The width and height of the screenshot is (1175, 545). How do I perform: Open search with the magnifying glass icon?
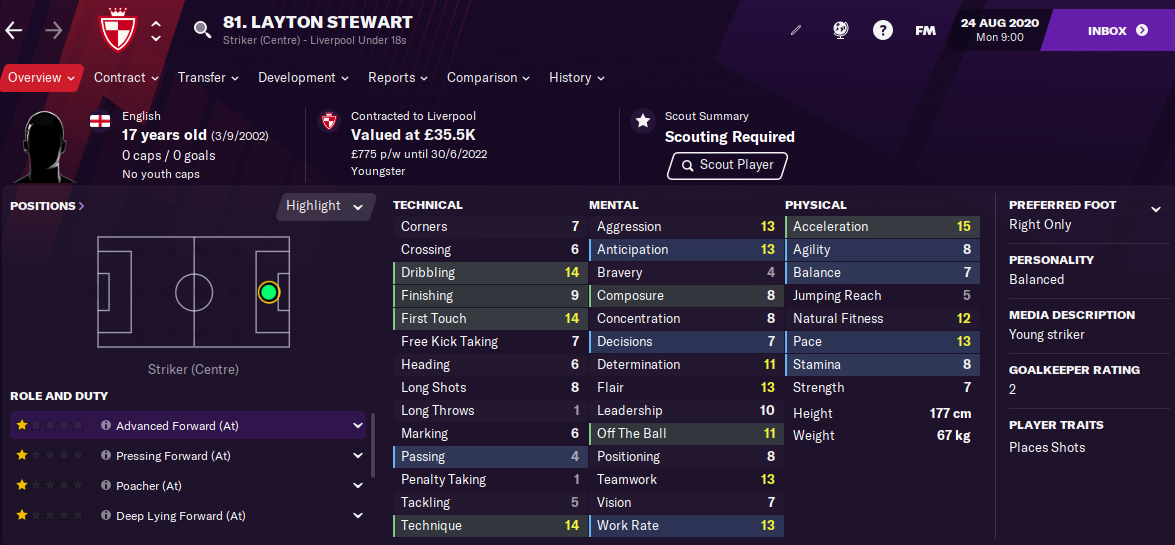click(202, 30)
